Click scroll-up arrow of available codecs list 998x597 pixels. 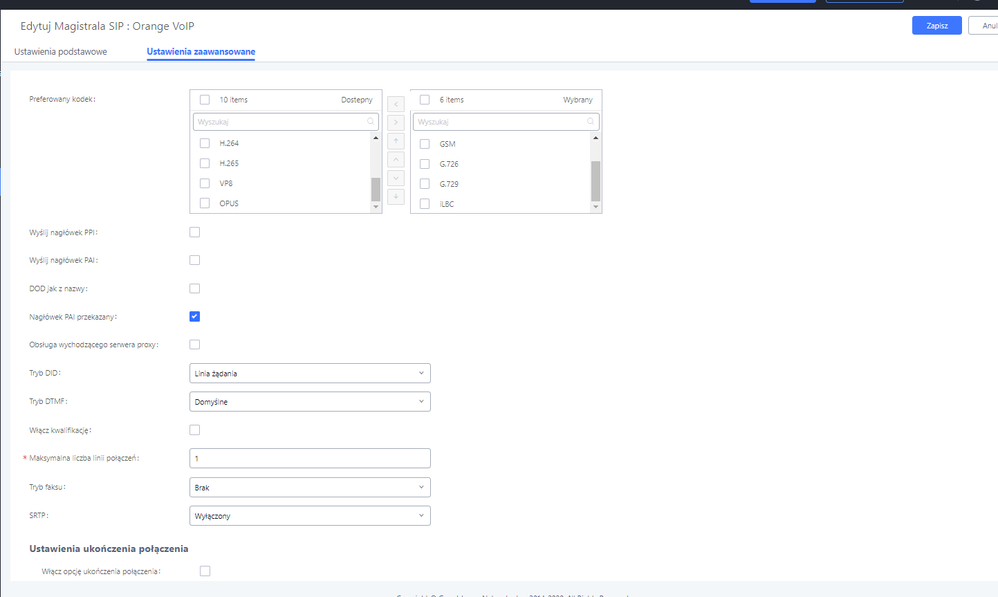[x=376, y=137]
